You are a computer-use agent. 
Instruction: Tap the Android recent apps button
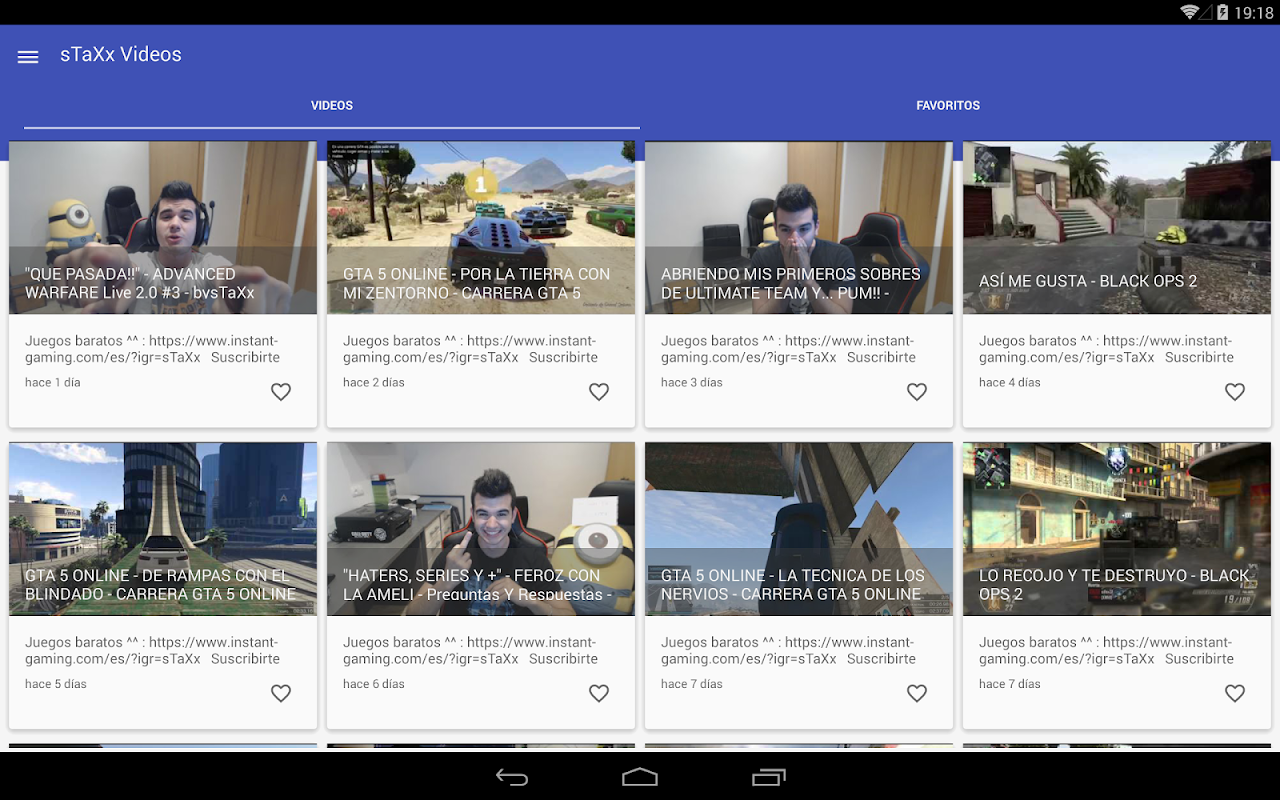[x=768, y=777]
